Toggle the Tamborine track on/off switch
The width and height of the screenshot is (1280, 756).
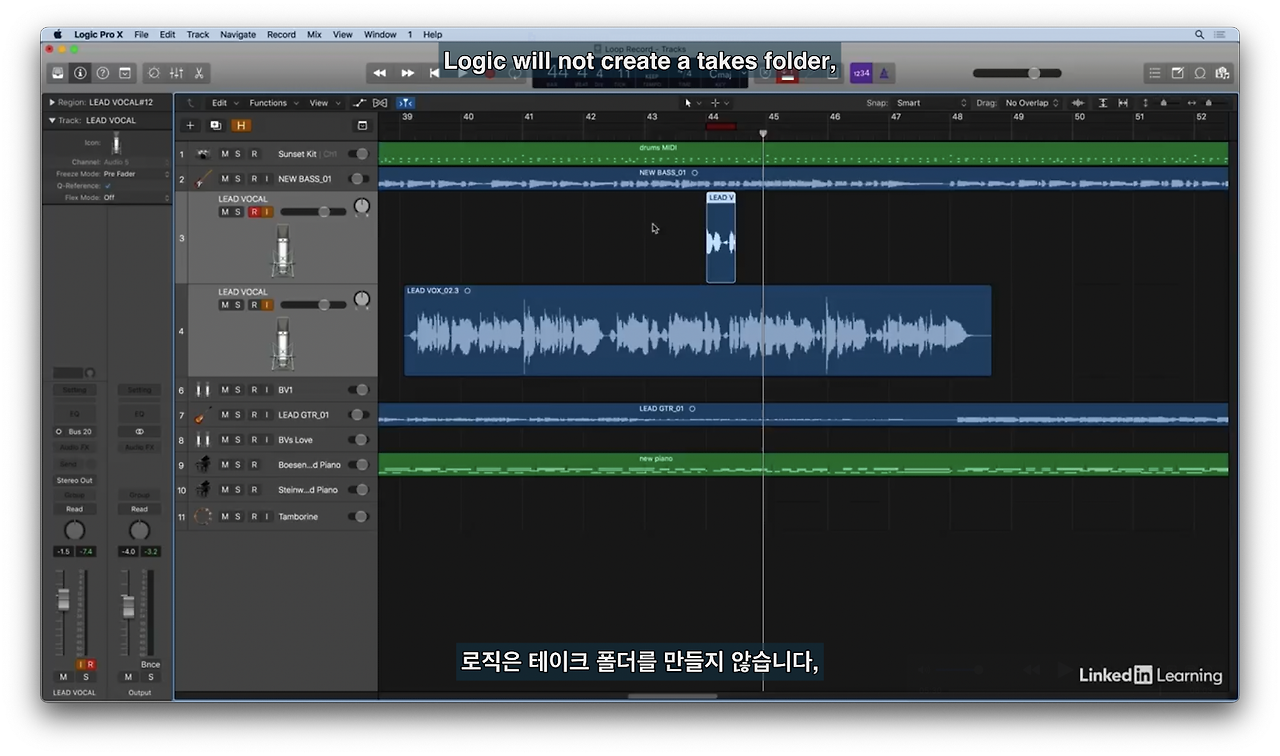(357, 517)
